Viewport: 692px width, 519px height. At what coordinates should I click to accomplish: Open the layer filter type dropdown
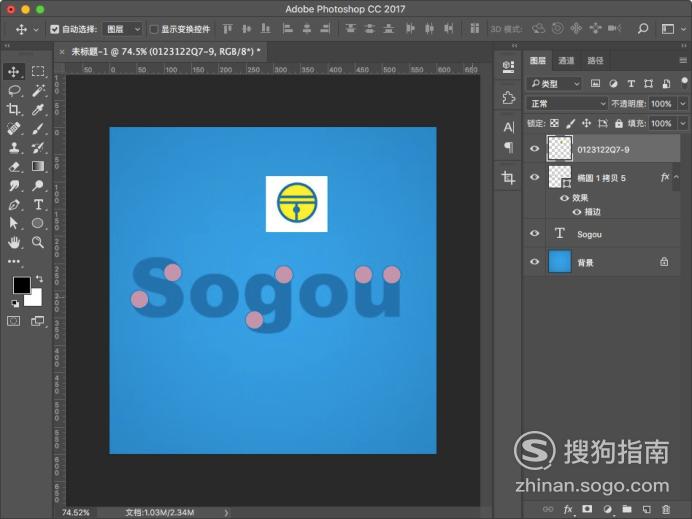pos(554,83)
